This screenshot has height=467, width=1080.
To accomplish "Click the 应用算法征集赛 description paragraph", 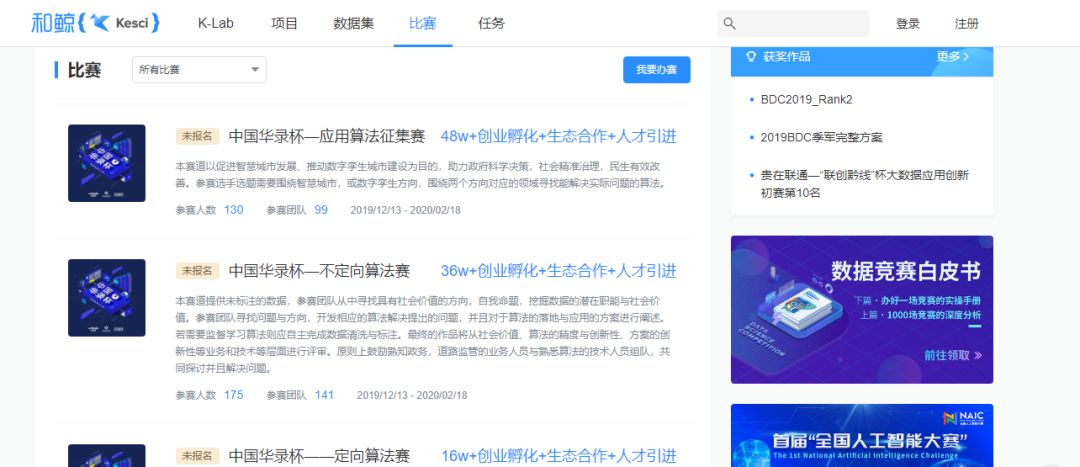I will pyautogui.click(x=421, y=175).
